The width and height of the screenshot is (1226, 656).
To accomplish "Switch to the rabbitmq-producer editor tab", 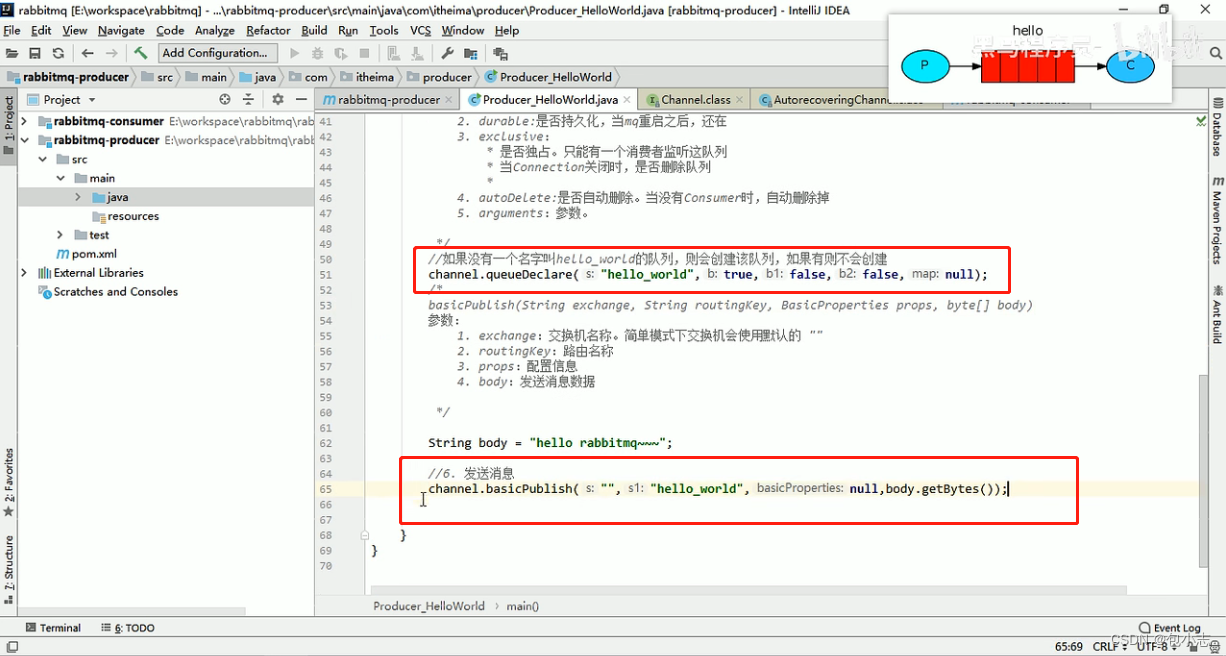I will pyautogui.click(x=388, y=100).
